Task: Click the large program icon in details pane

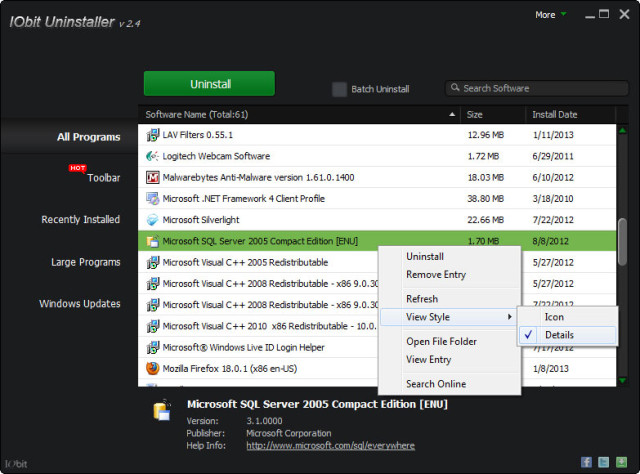Action: [x=162, y=410]
